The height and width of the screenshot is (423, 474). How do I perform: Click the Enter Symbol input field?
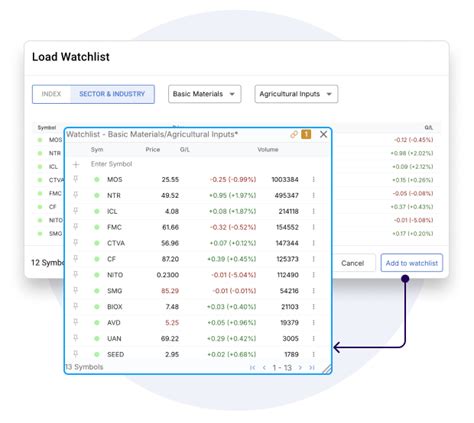pos(112,164)
